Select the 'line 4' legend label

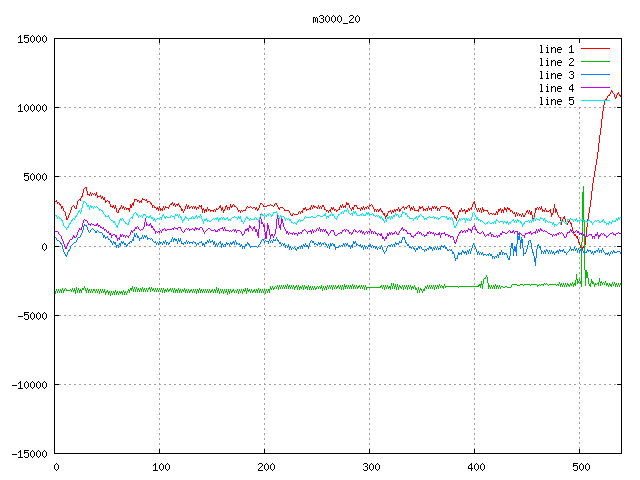[x=557, y=88]
